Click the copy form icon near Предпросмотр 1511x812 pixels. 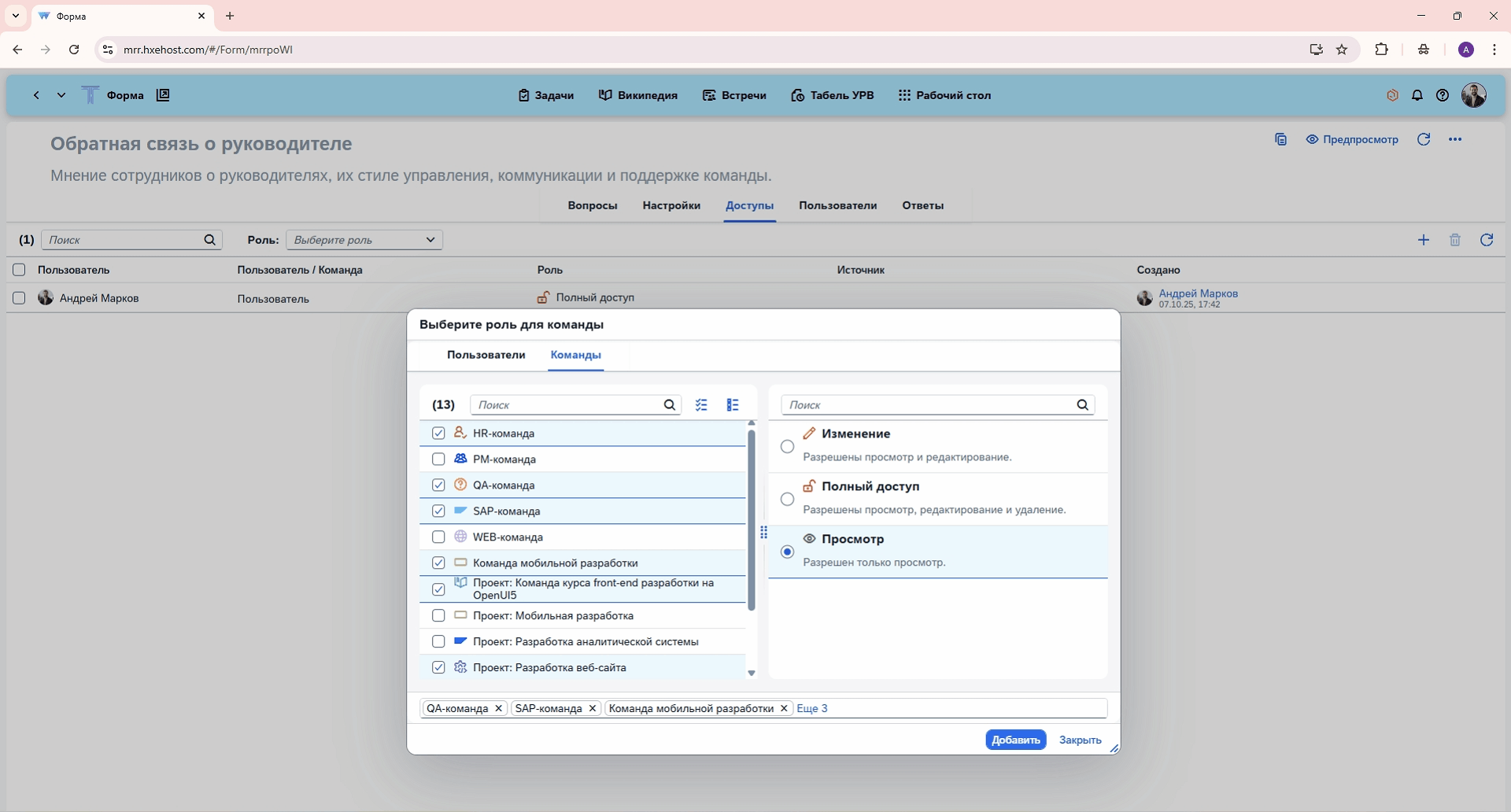pyautogui.click(x=1280, y=139)
